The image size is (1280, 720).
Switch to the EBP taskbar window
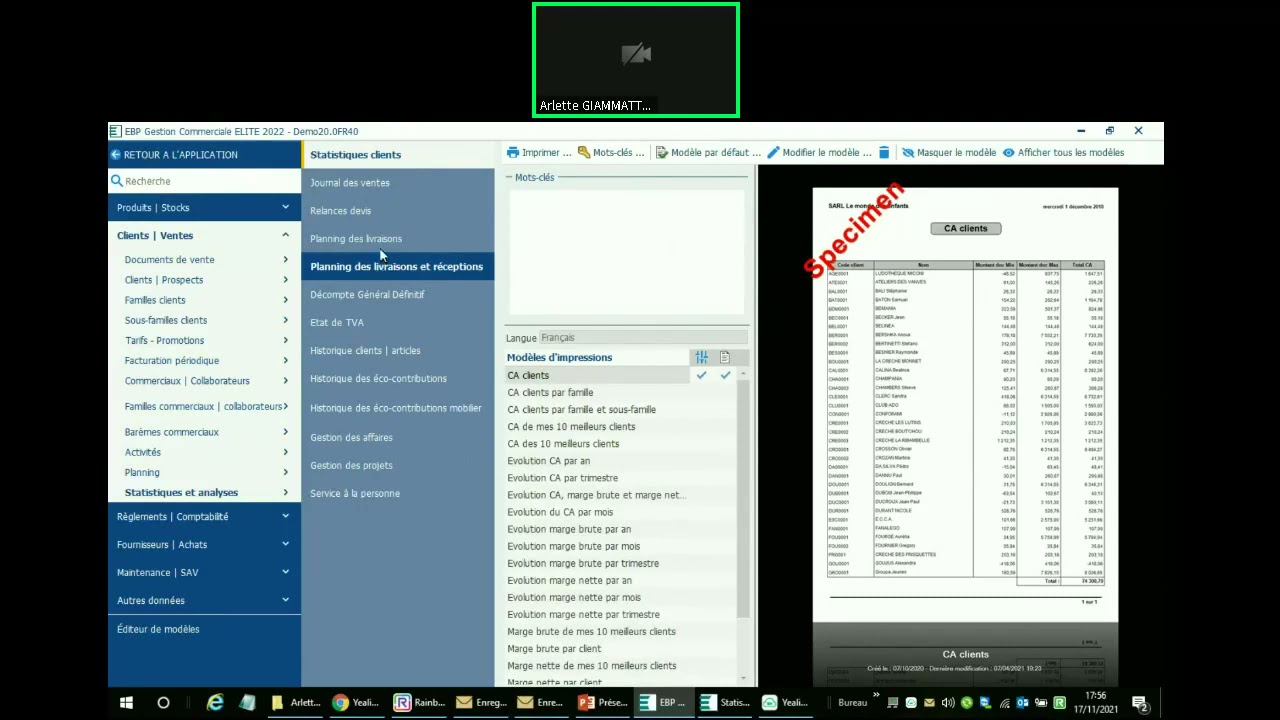(x=663, y=703)
